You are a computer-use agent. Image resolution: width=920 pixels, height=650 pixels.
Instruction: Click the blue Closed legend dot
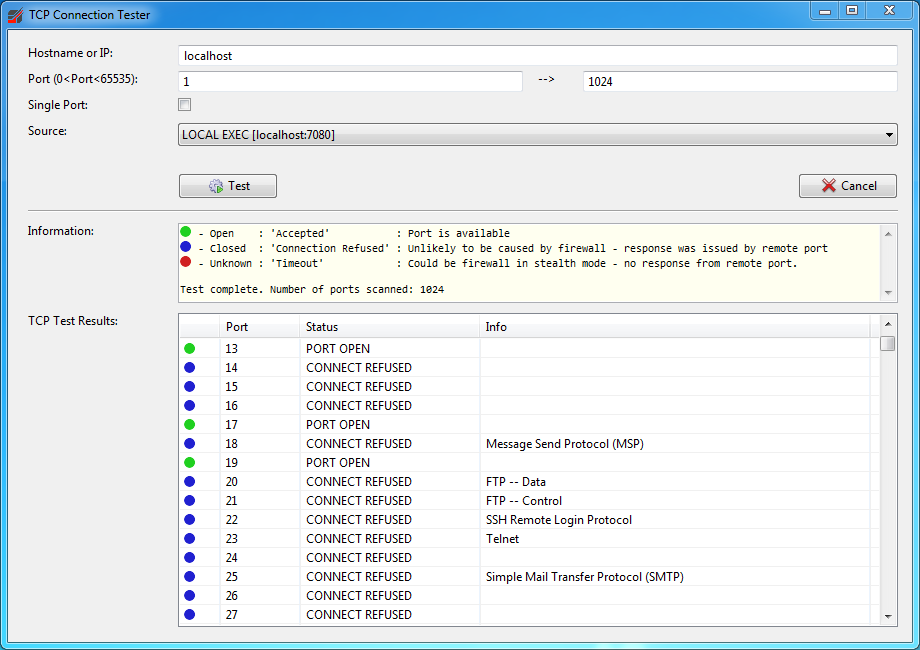(186, 248)
